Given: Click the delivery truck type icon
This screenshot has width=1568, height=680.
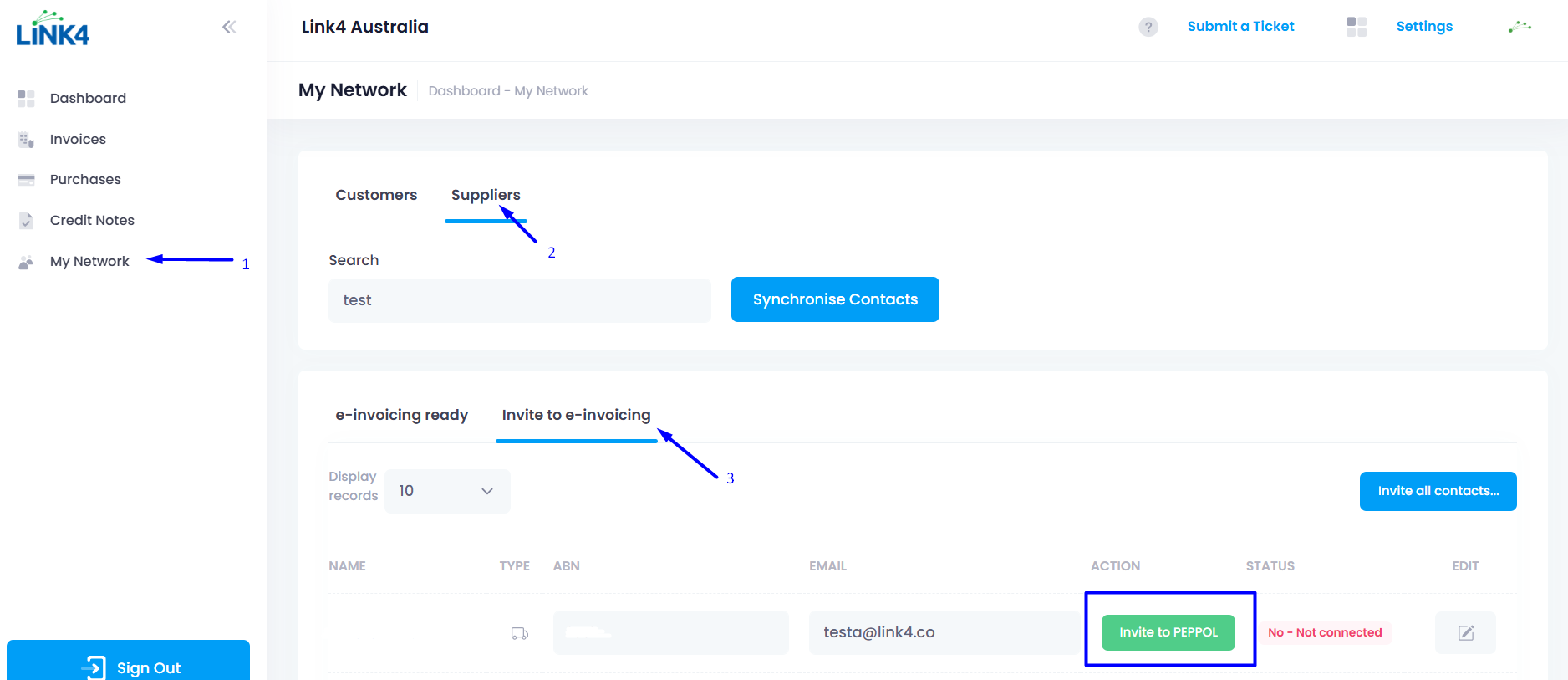Looking at the screenshot, I should [x=519, y=633].
